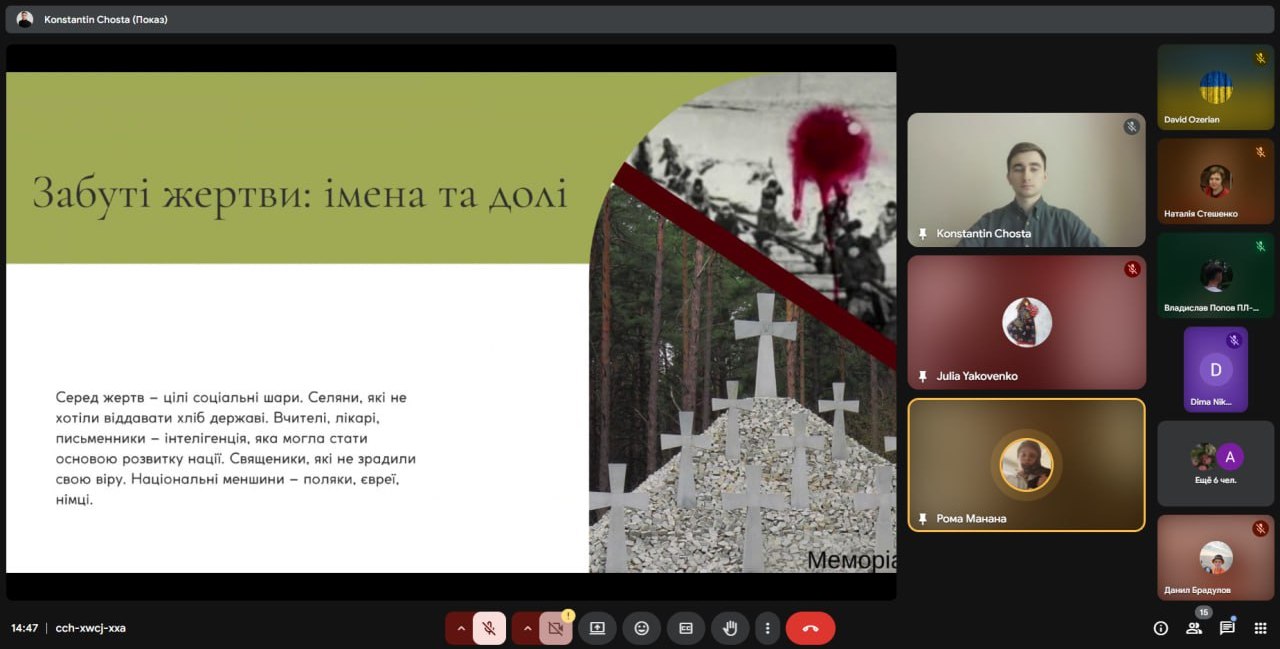The height and width of the screenshot is (649, 1280).
Task: Open more options three-dot menu
Action: (x=767, y=628)
